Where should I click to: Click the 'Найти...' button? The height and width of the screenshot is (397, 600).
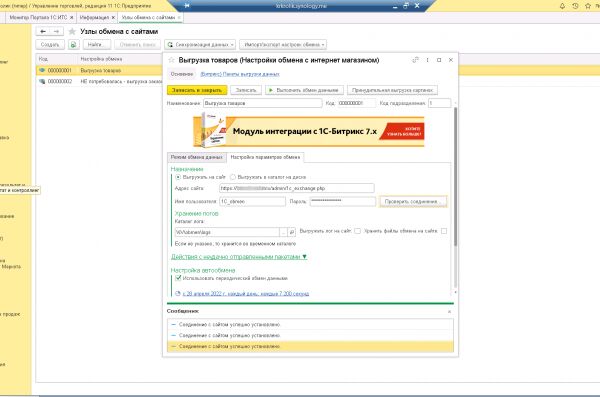pos(97,45)
